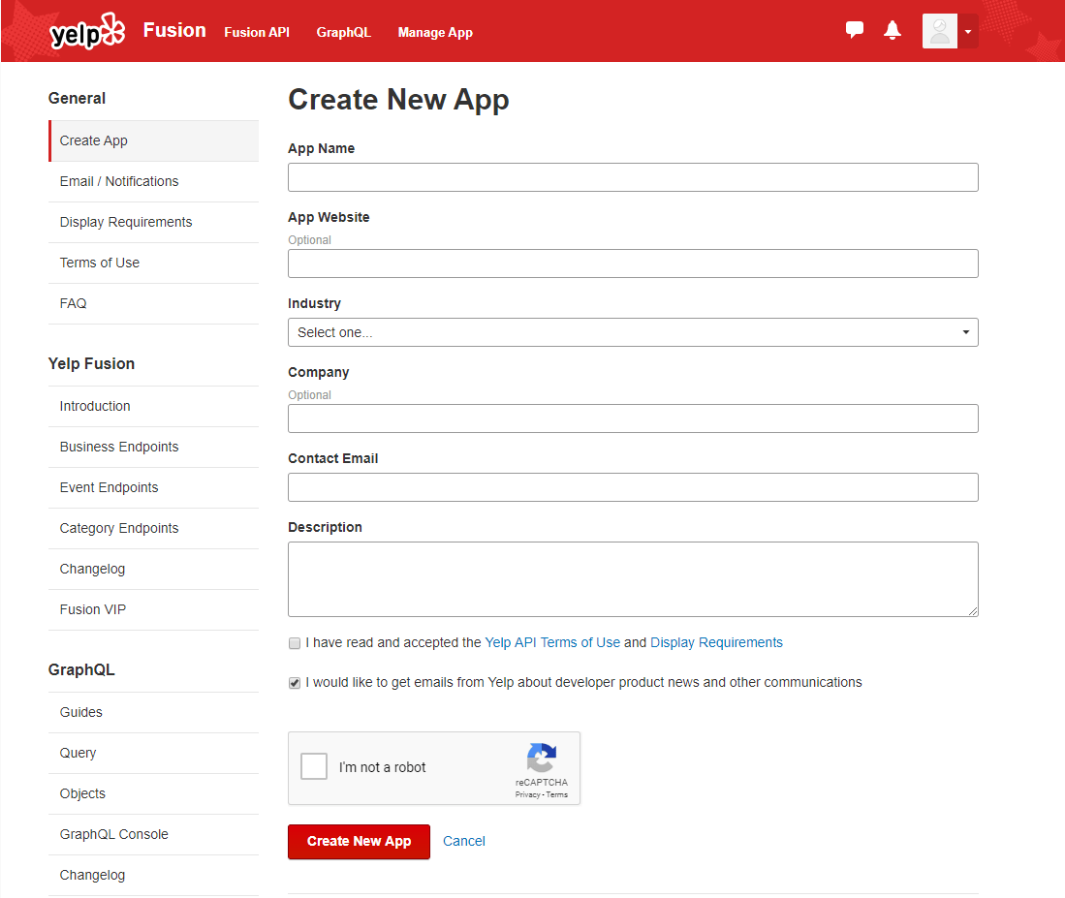Open GraphQL Query page
Screen dimensions: 1065x898
coord(154,753)
